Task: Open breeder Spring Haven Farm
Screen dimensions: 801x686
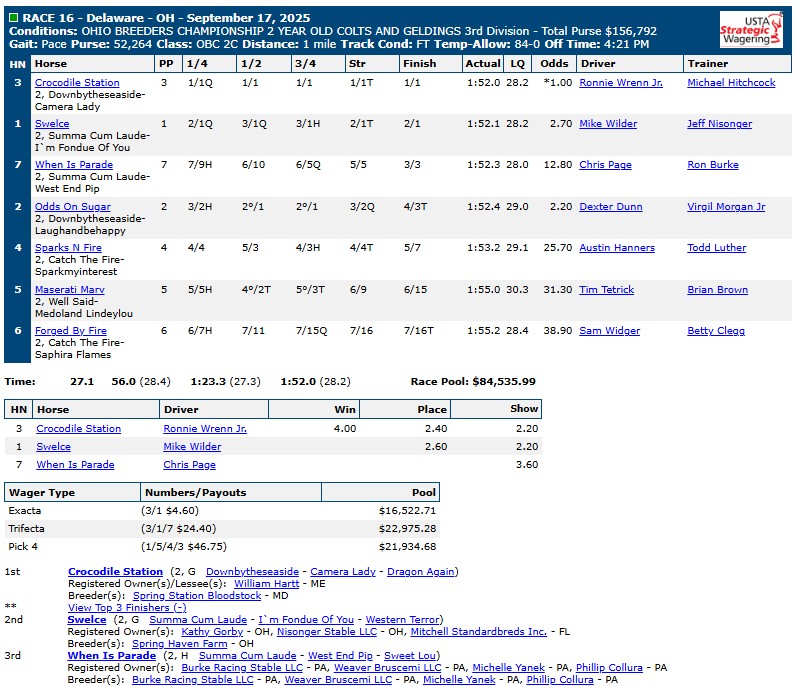Action: [179, 644]
